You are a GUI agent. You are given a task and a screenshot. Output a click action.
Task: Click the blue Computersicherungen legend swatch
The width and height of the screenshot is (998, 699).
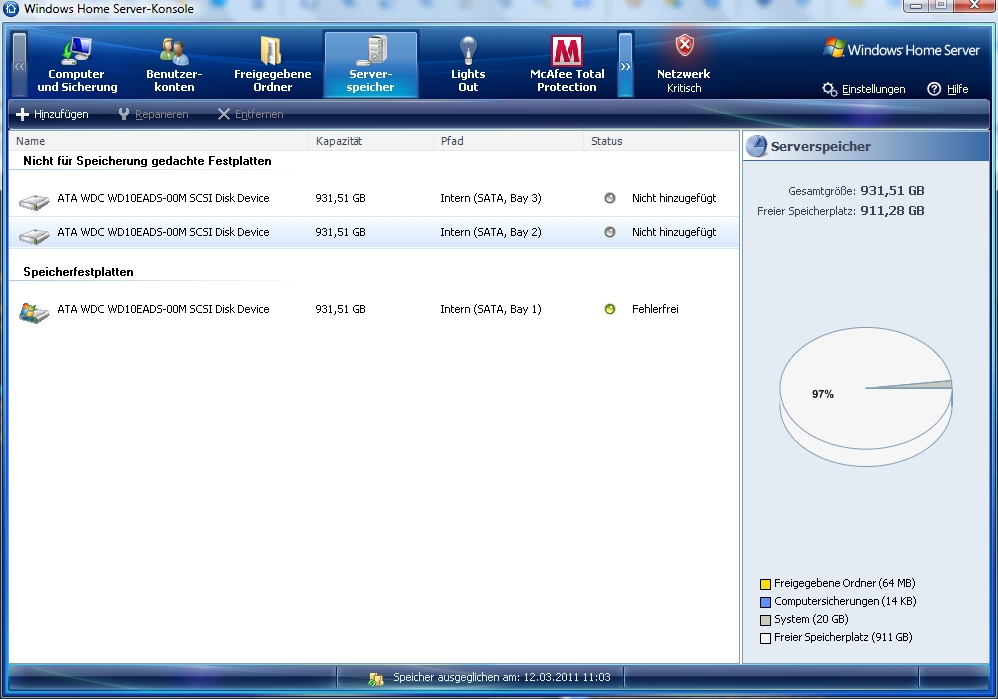pos(765,602)
